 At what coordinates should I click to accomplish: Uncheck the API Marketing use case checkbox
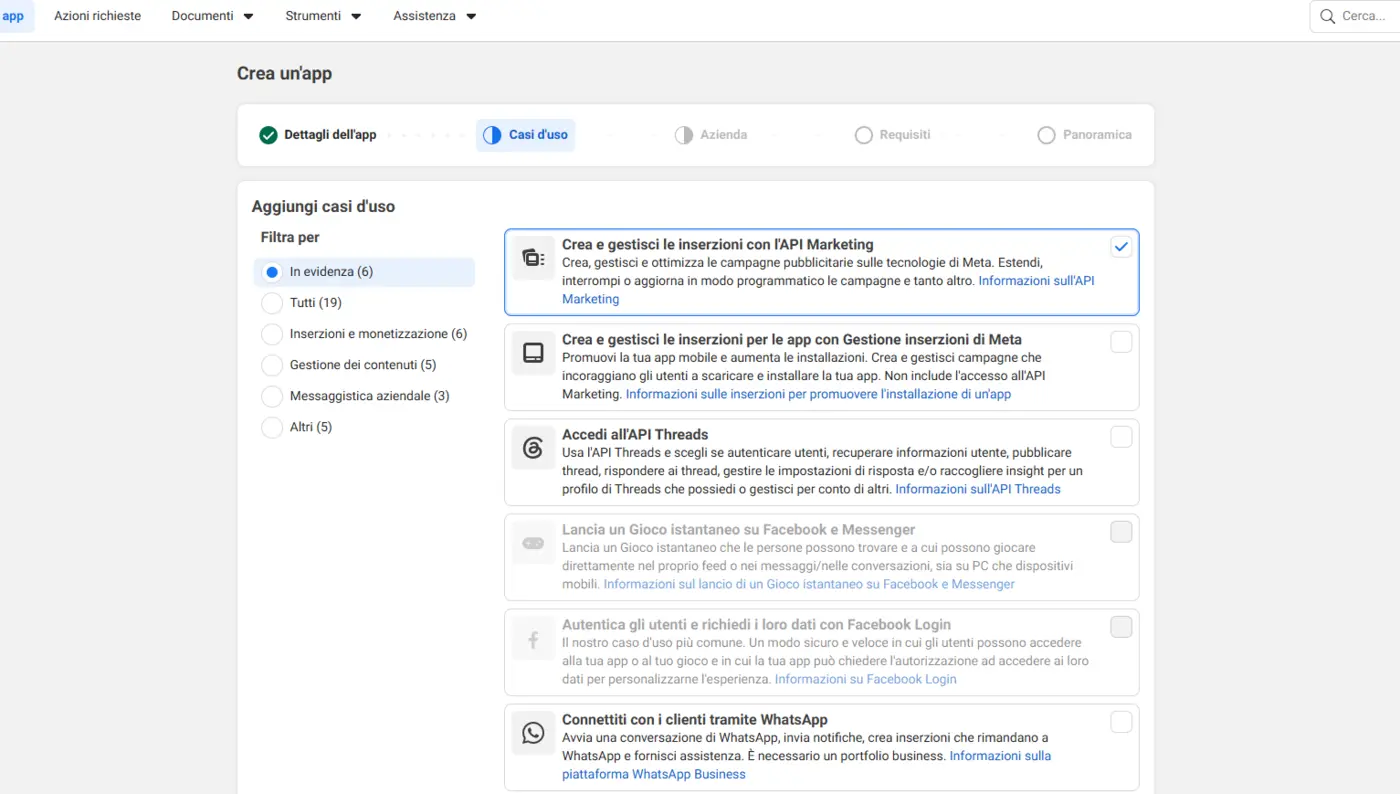[1121, 247]
